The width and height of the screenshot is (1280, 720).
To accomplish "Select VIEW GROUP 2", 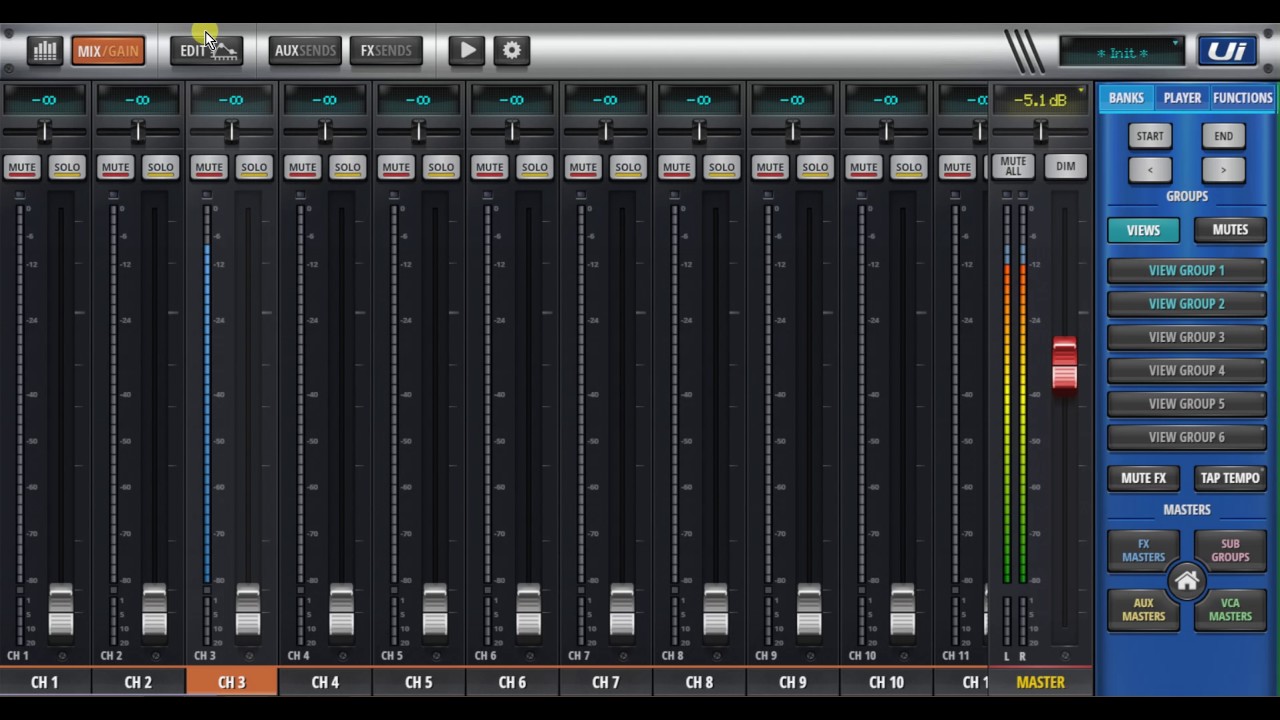I will [x=1187, y=304].
